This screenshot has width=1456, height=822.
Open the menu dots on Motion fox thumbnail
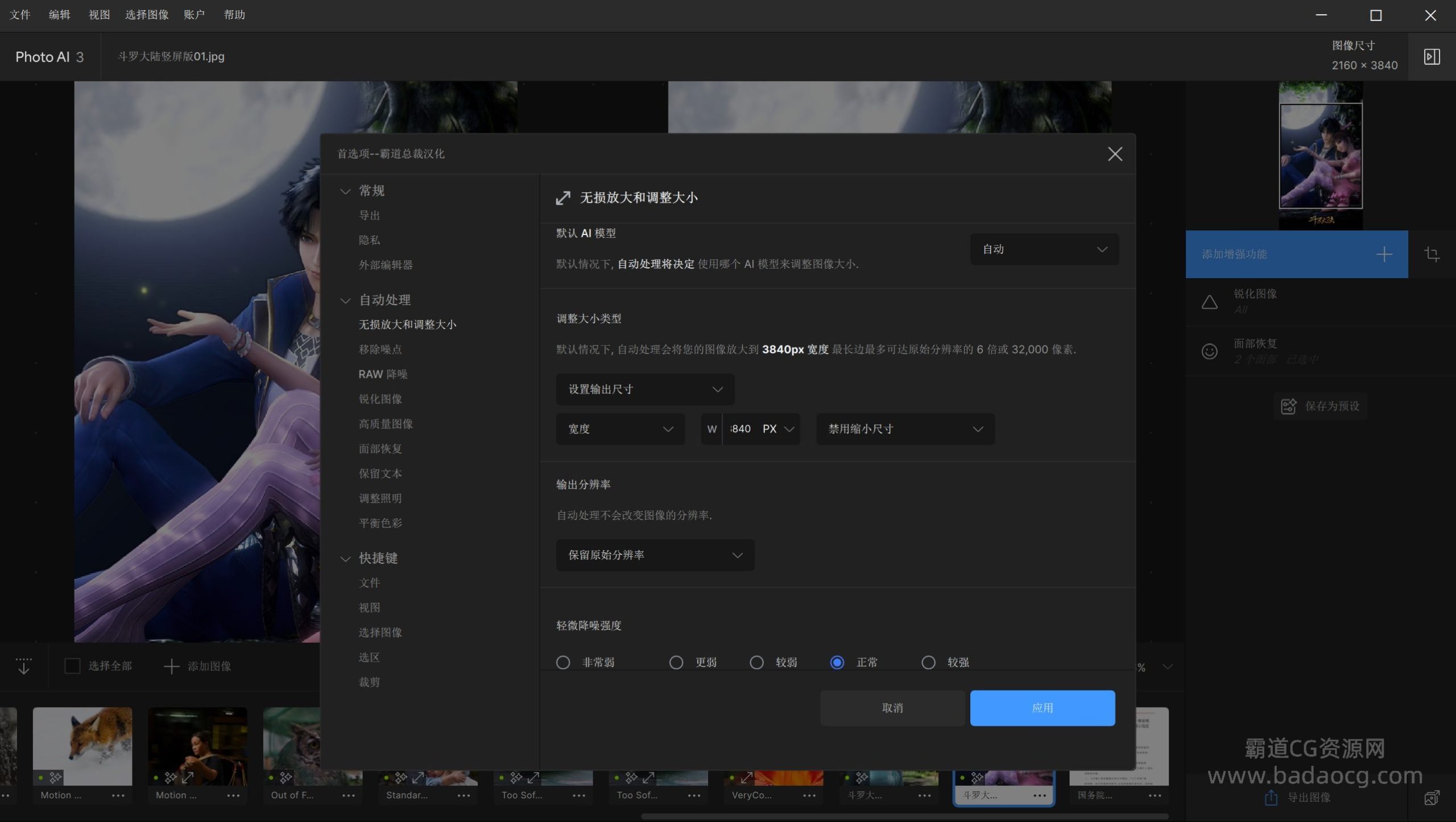tap(118, 795)
